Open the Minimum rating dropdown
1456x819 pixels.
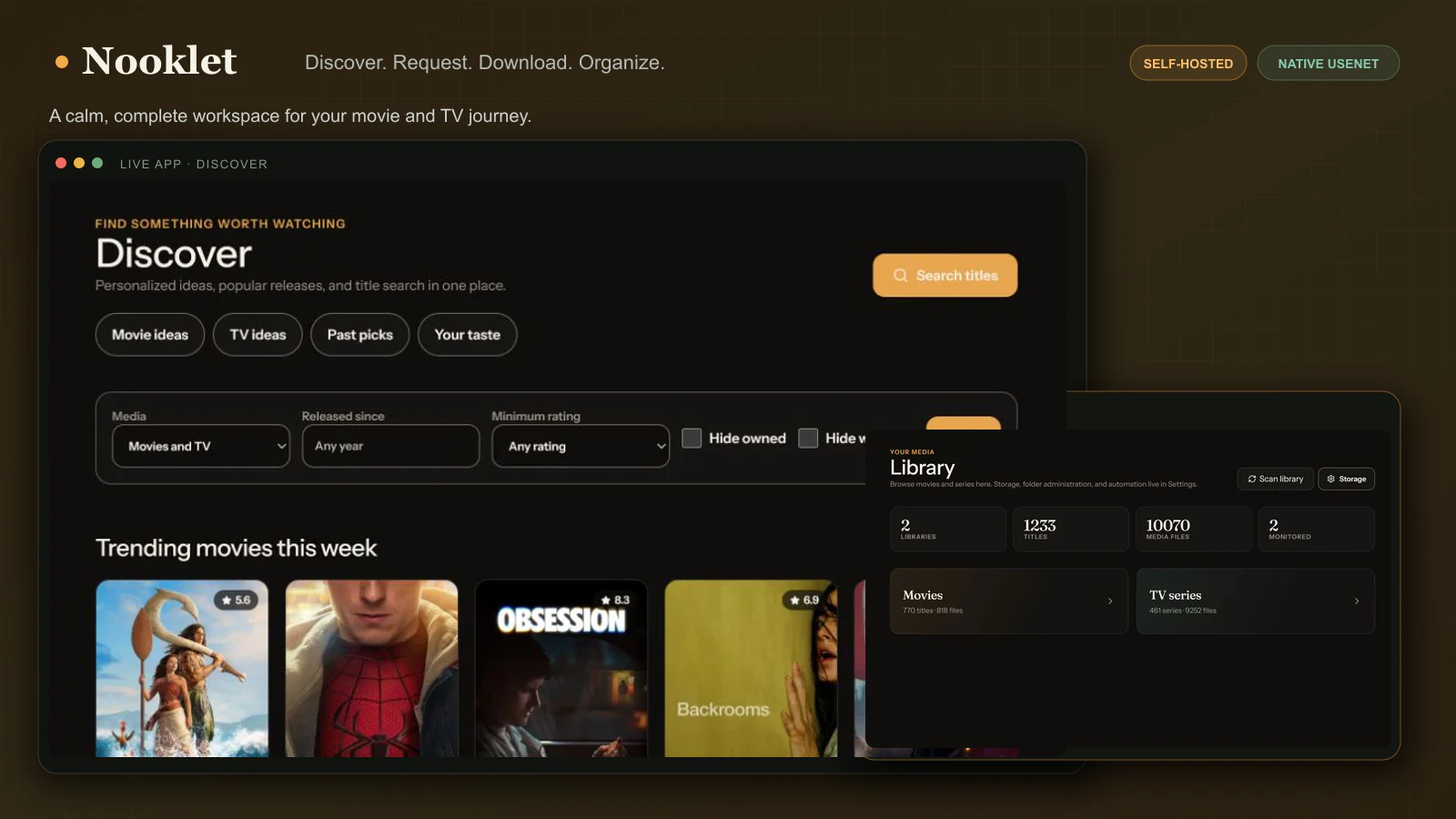[581, 446]
